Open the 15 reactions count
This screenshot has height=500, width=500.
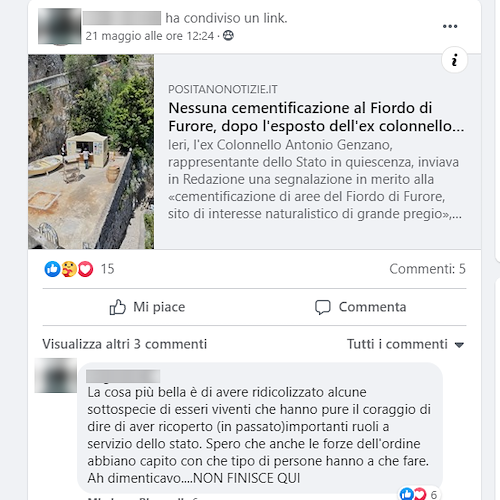tap(107, 269)
